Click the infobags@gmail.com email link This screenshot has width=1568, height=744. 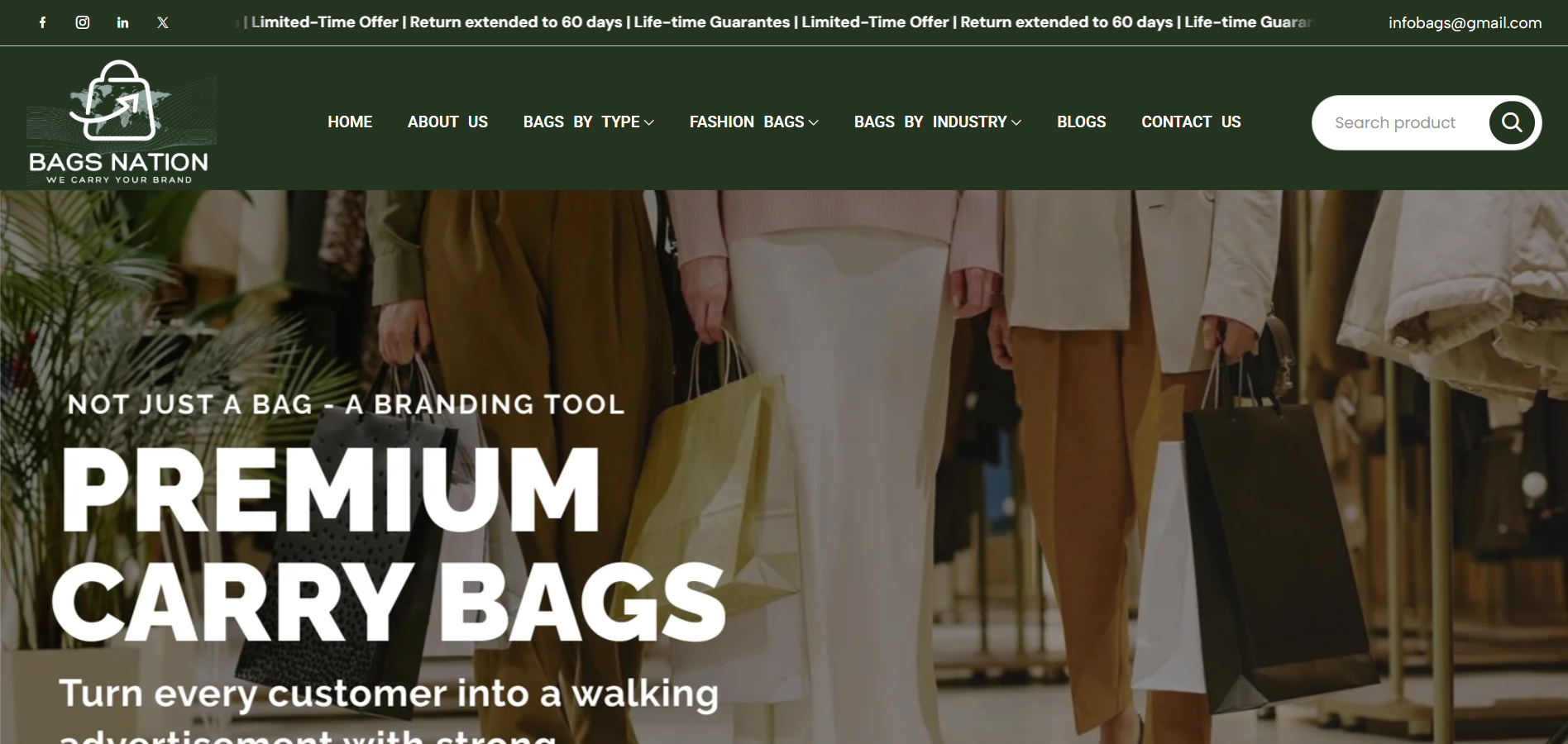1465,23
